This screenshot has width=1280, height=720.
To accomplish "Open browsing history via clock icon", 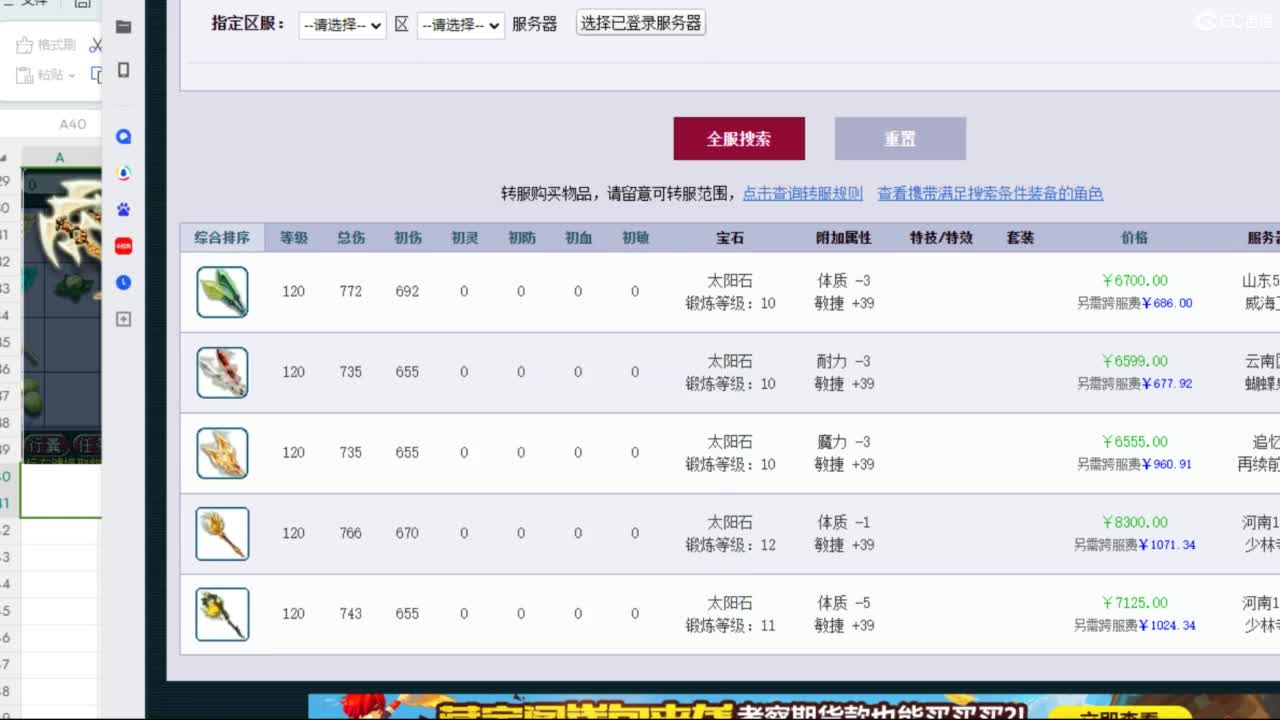I will (123, 283).
